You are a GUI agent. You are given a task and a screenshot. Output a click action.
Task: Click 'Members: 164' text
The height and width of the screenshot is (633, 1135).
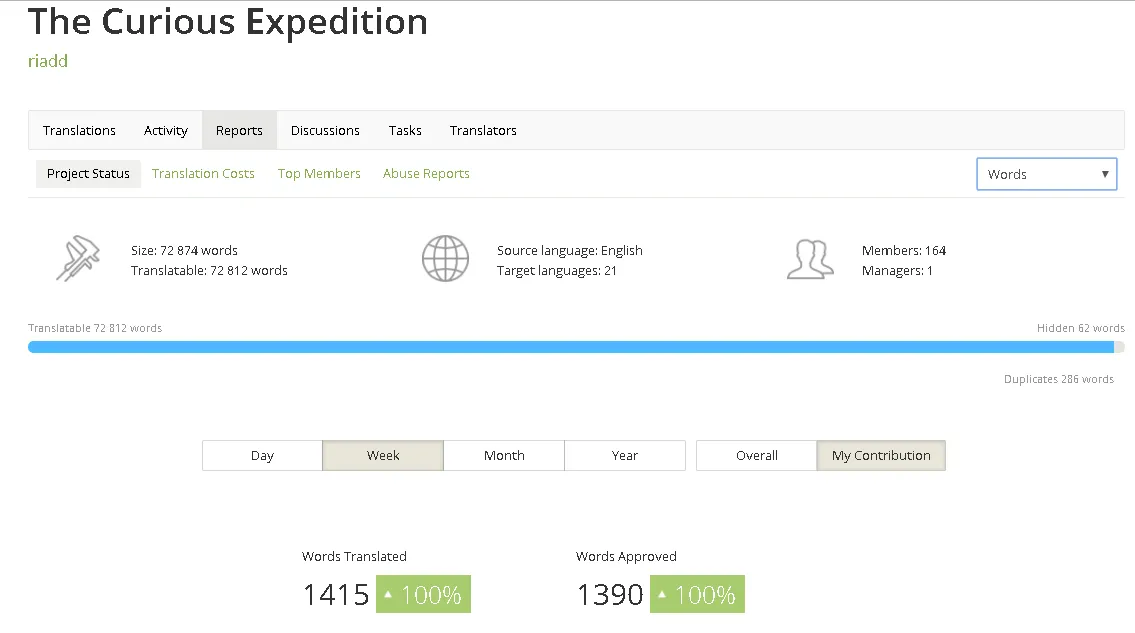tap(903, 251)
